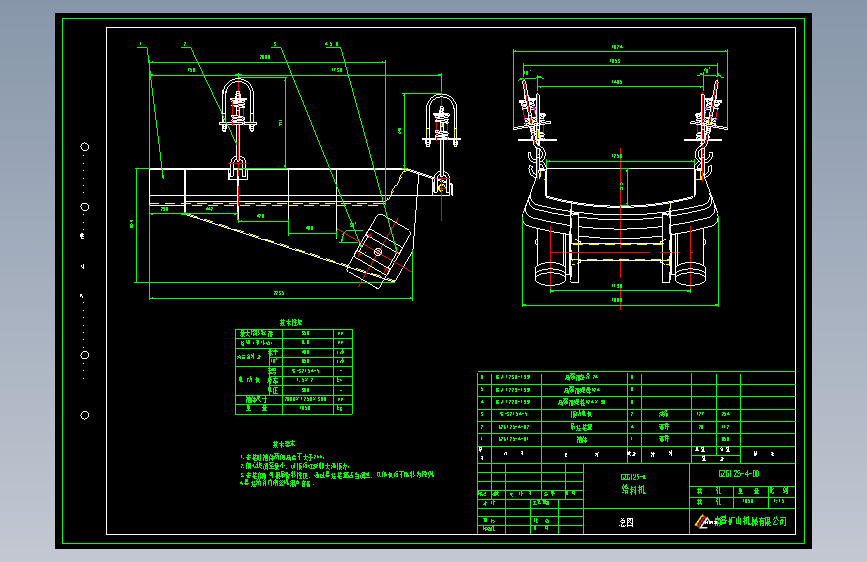Image resolution: width=867 pixels, height=562 pixels.
Task: Select the tilted vibration motor in the side view
Action: [x=380, y=252]
